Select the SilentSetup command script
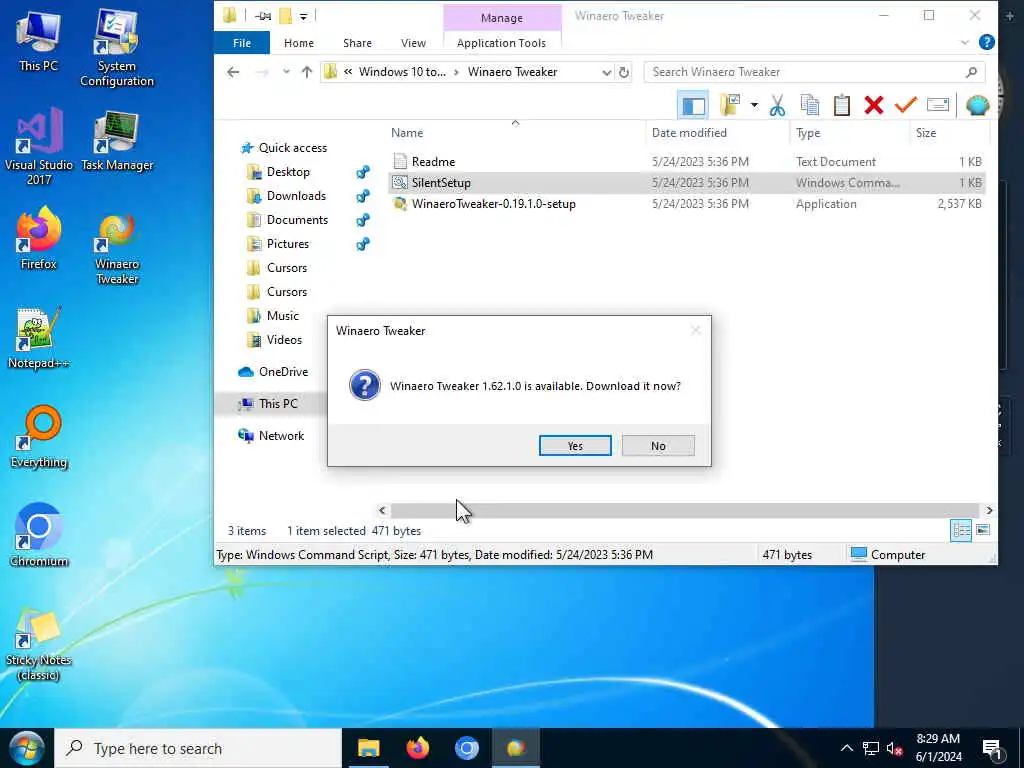1024x768 pixels. click(686, 182)
